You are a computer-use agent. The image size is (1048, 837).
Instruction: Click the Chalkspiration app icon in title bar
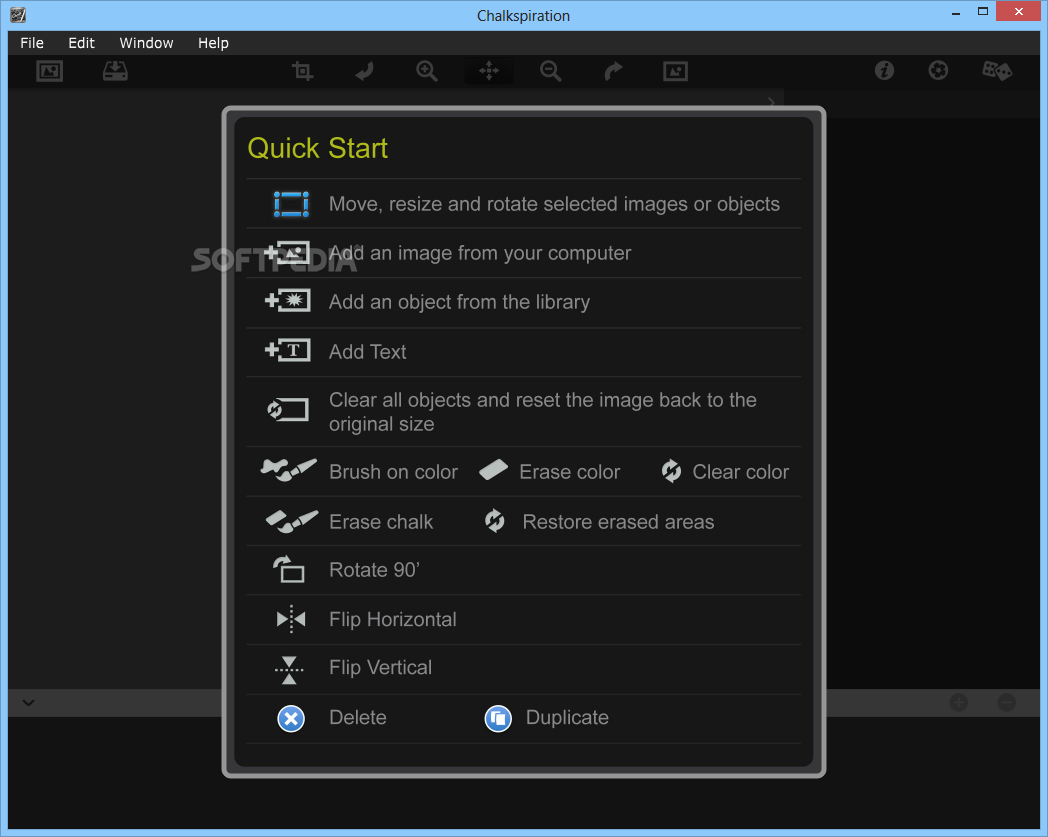[x=18, y=15]
